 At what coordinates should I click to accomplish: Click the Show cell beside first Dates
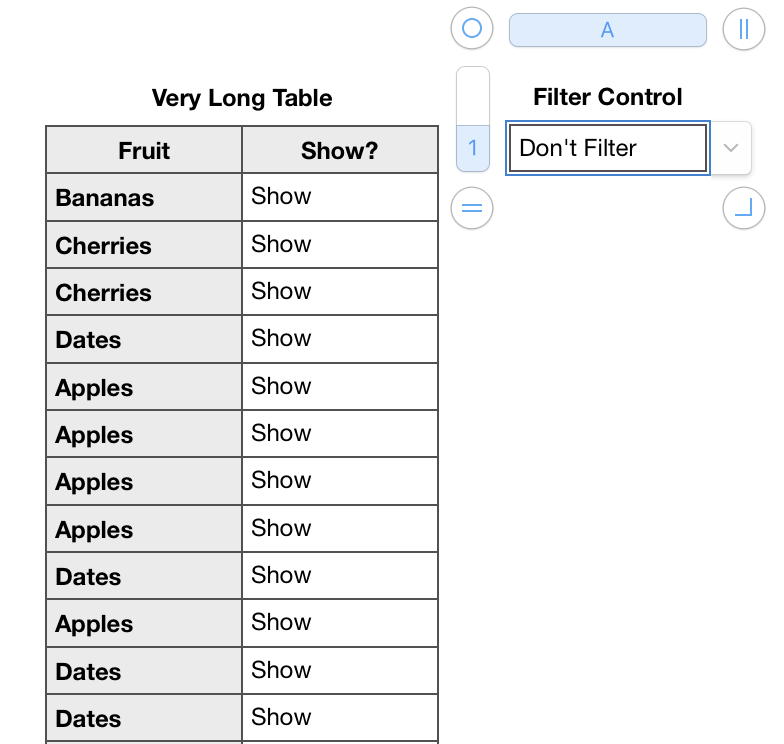click(x=339, y=339)
